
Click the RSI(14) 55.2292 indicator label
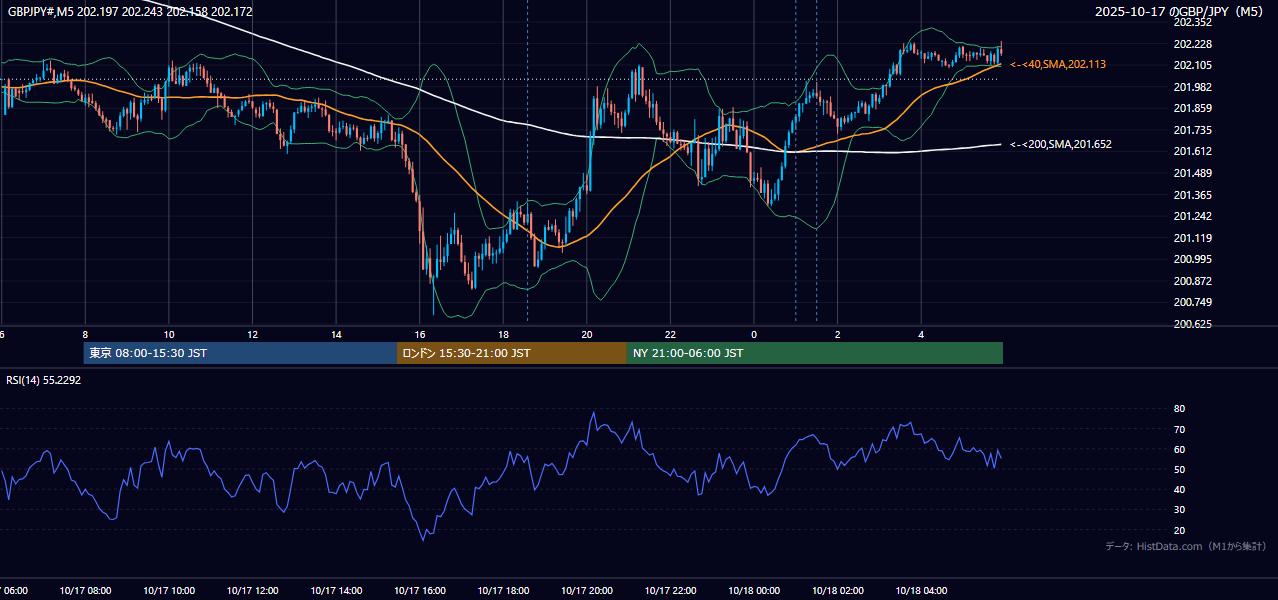pyautogui.click(x=44, y=380)
